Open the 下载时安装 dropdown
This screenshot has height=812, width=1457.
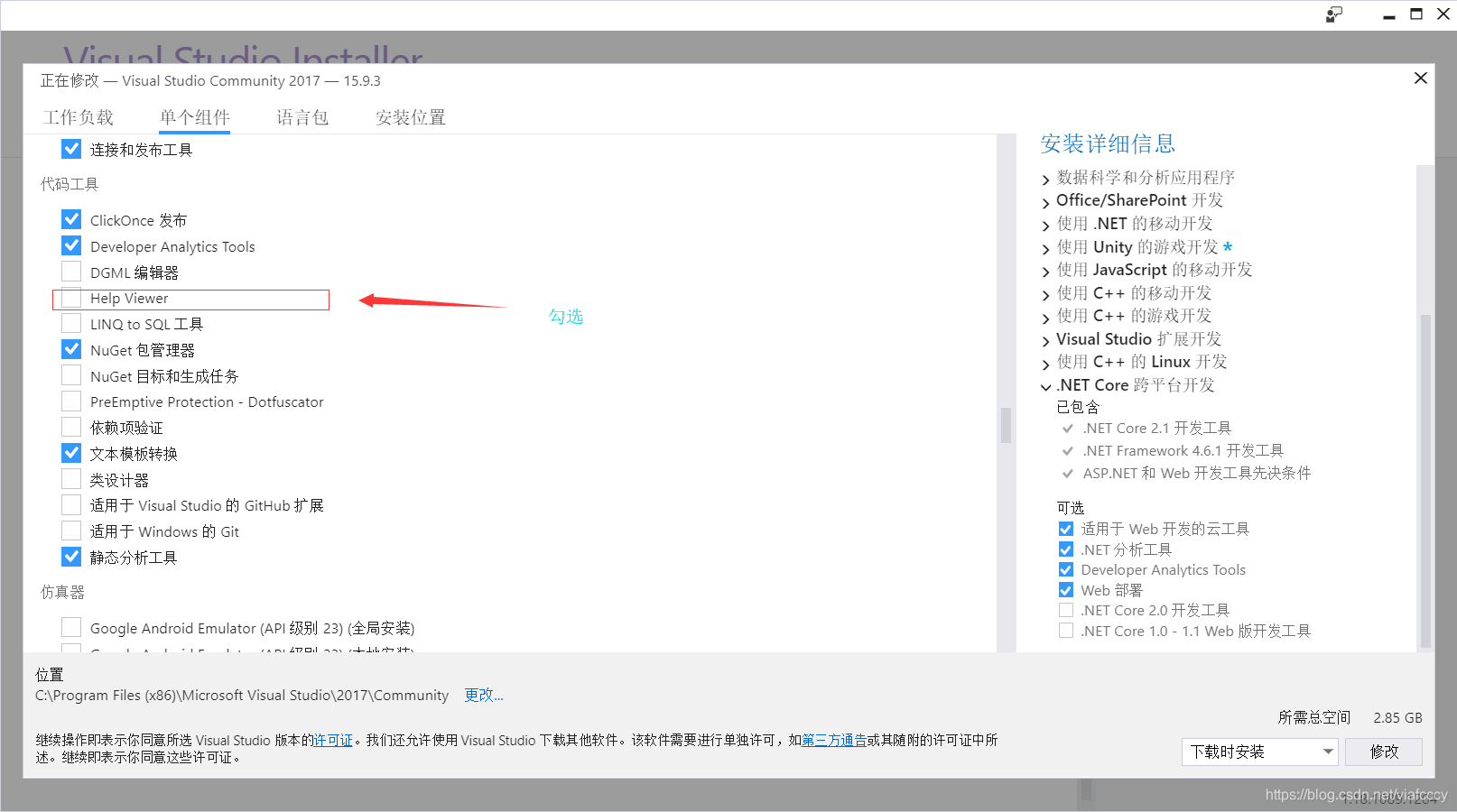point(1260,752)
